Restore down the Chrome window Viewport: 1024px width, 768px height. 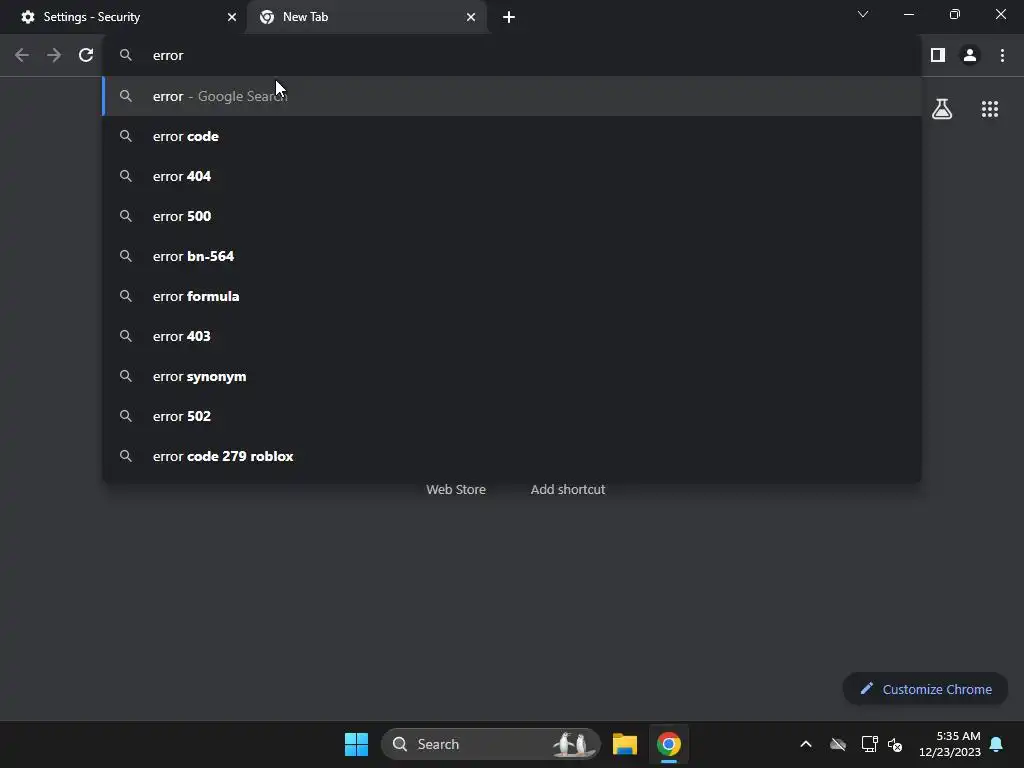[955, 14]
